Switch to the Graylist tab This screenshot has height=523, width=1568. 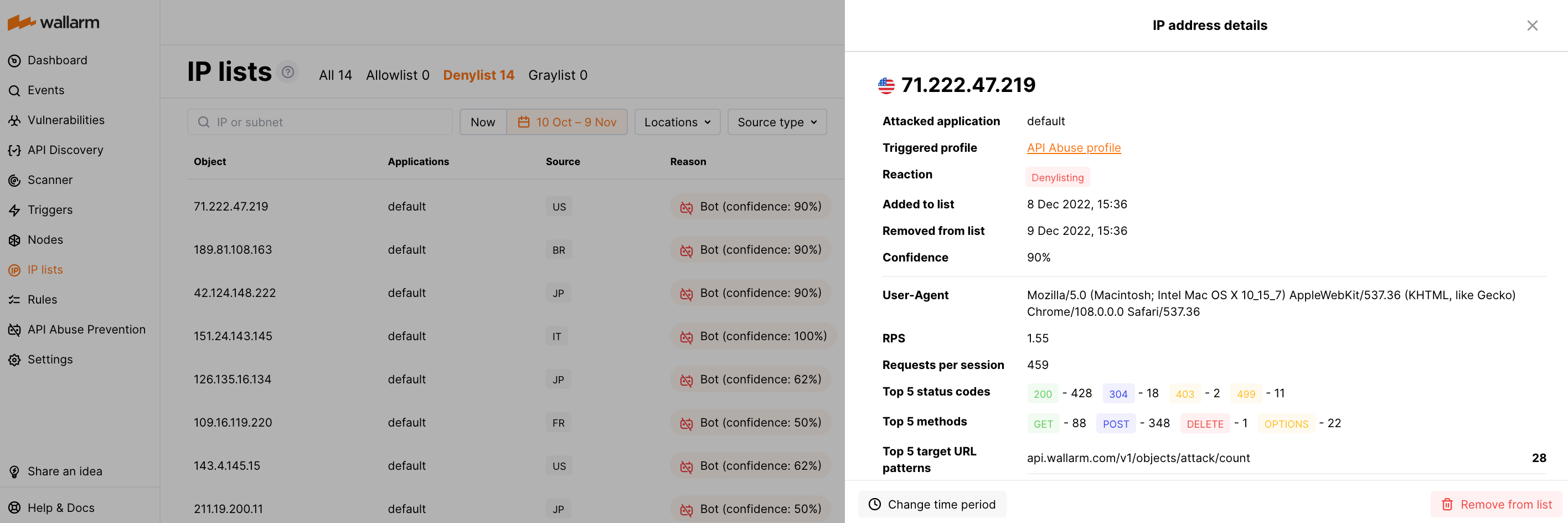[558, 75]
